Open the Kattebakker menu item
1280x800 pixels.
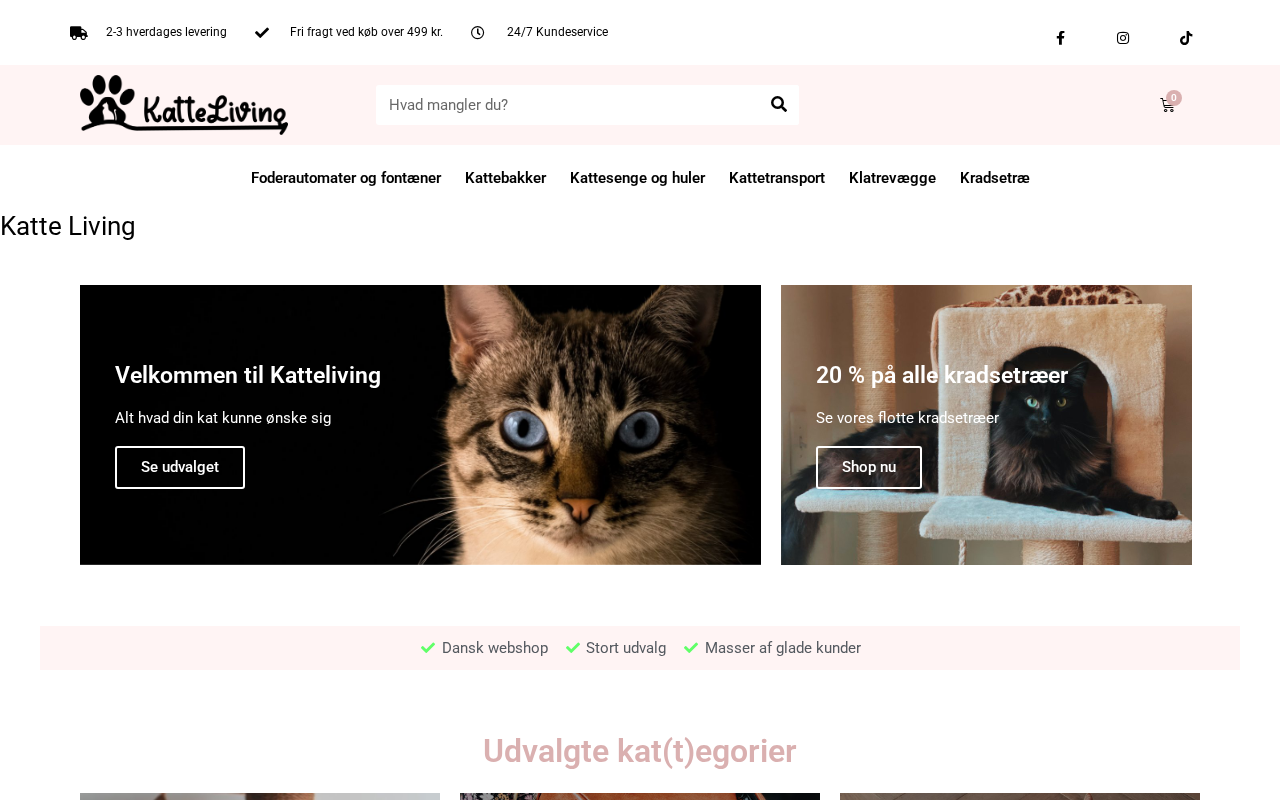[505, 178]
